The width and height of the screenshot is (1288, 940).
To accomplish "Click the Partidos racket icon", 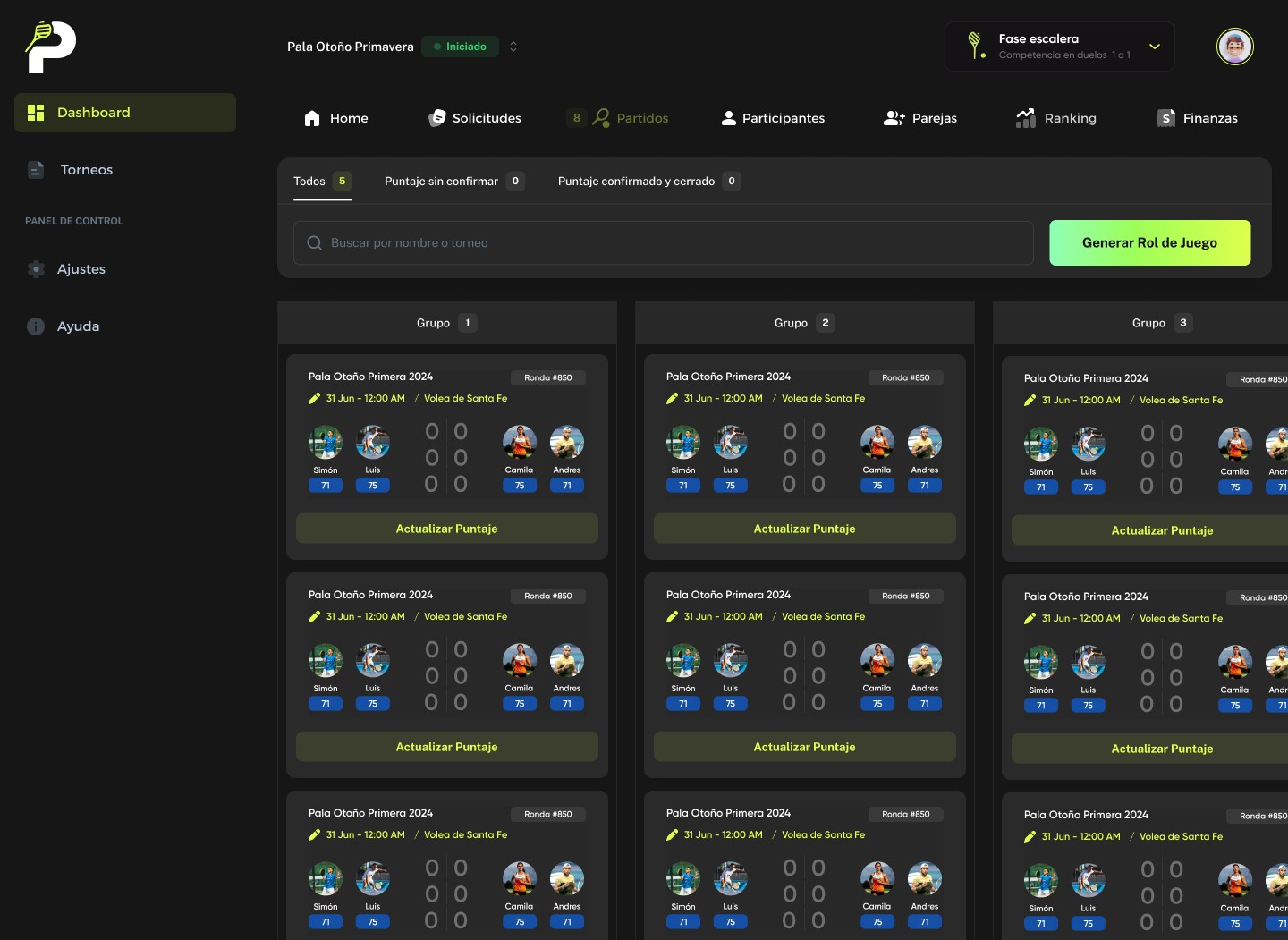I will click(601, 118).
